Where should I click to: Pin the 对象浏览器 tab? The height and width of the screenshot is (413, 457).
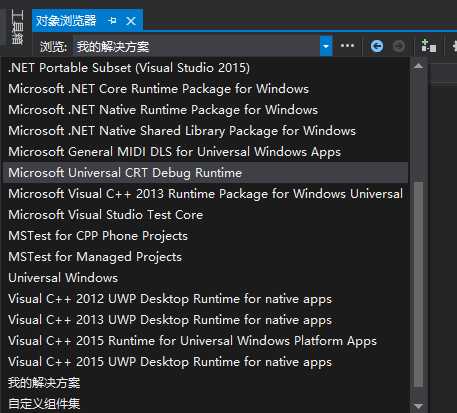112,21
